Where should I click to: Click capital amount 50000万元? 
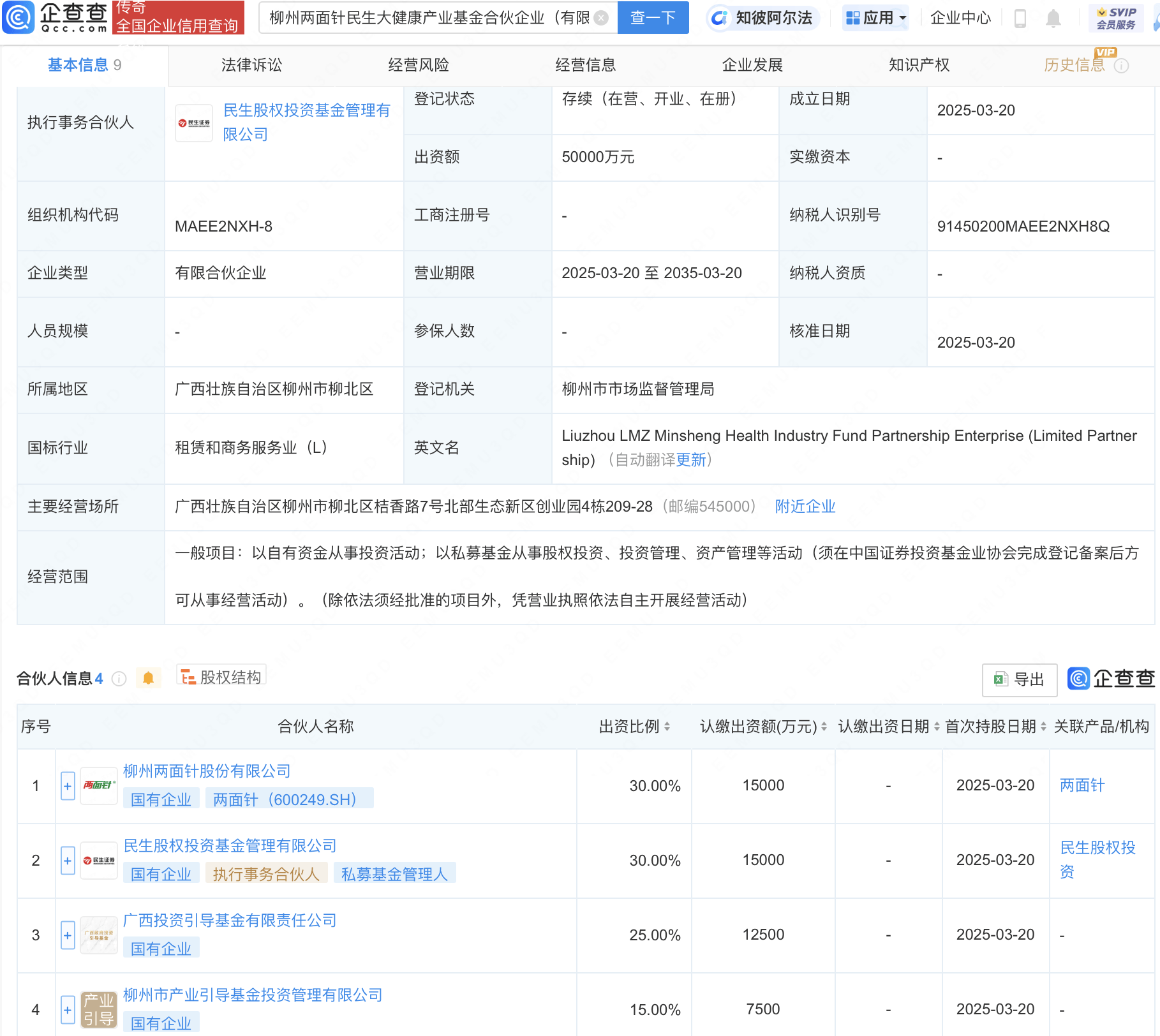[x=598, y=158]
